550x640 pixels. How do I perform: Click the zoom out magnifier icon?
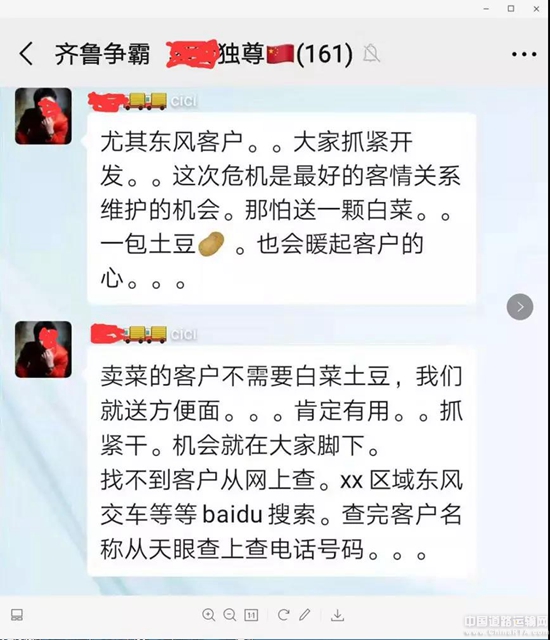[230, 615]
